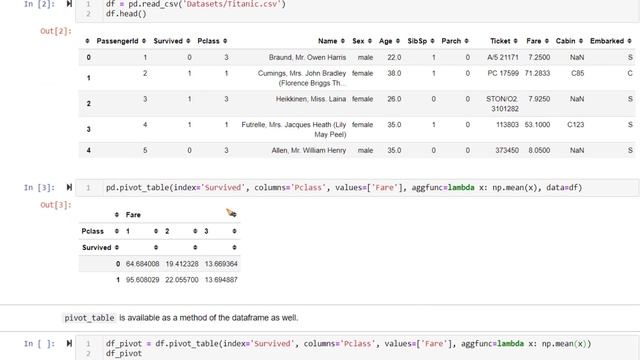Run the In [3] pd.pivot_table cell
The width and height of the screenshot is (640, 360).
pos(69,187)
